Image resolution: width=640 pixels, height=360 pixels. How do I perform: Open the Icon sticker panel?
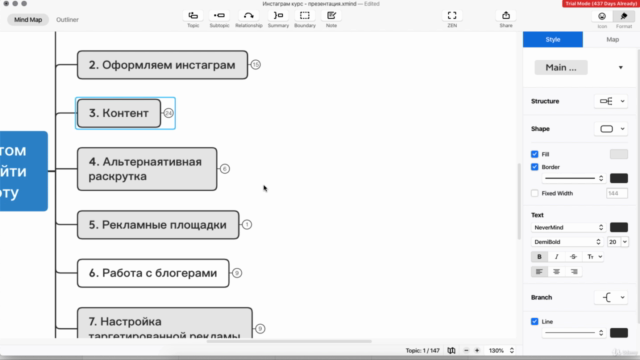click(x=602, y=16)
